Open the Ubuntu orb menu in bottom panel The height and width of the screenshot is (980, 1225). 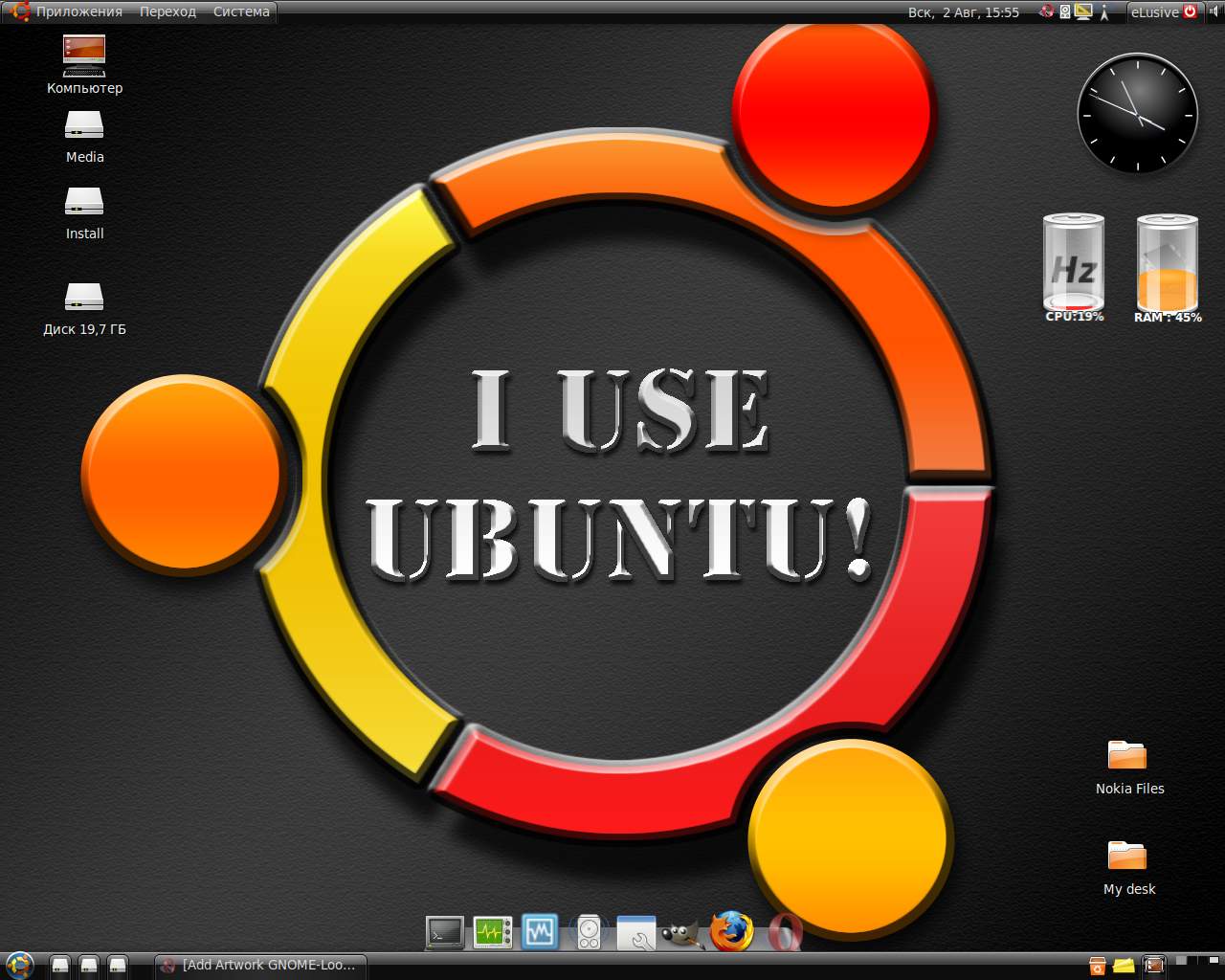point(19,964)
